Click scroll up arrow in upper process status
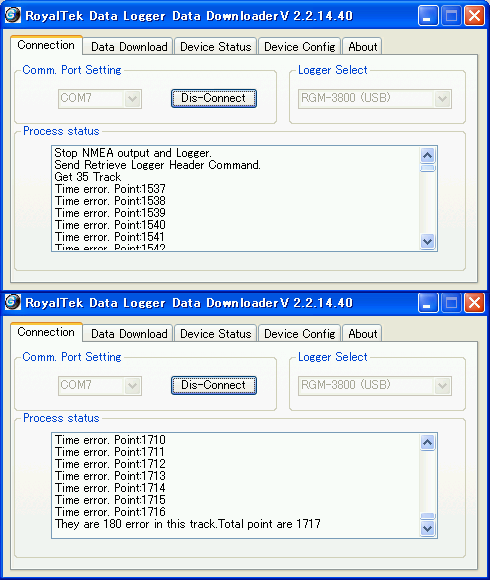 tap(428, 155)
